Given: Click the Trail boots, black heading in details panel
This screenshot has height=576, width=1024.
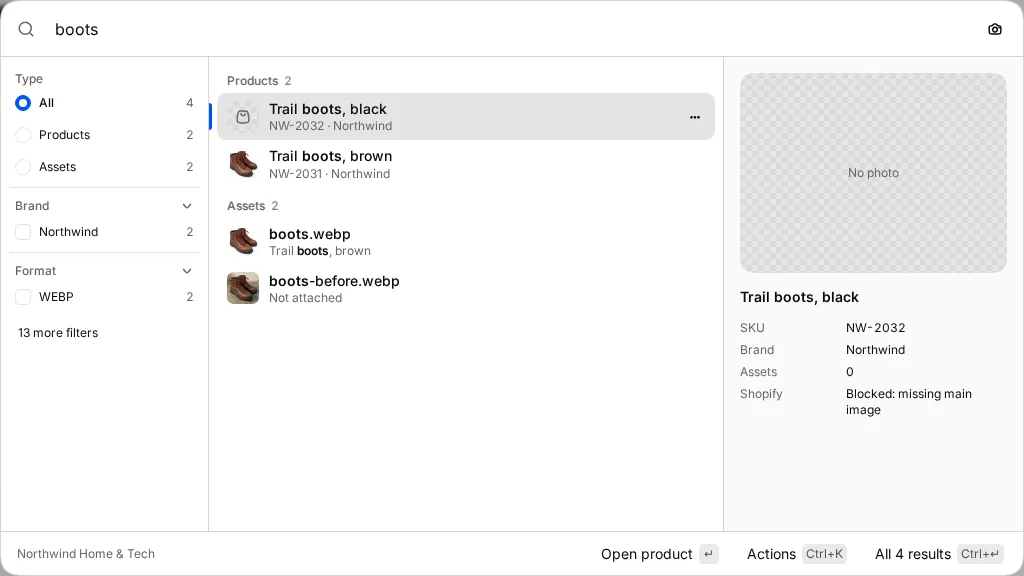Looking at the screenshot, I should 799,297.
